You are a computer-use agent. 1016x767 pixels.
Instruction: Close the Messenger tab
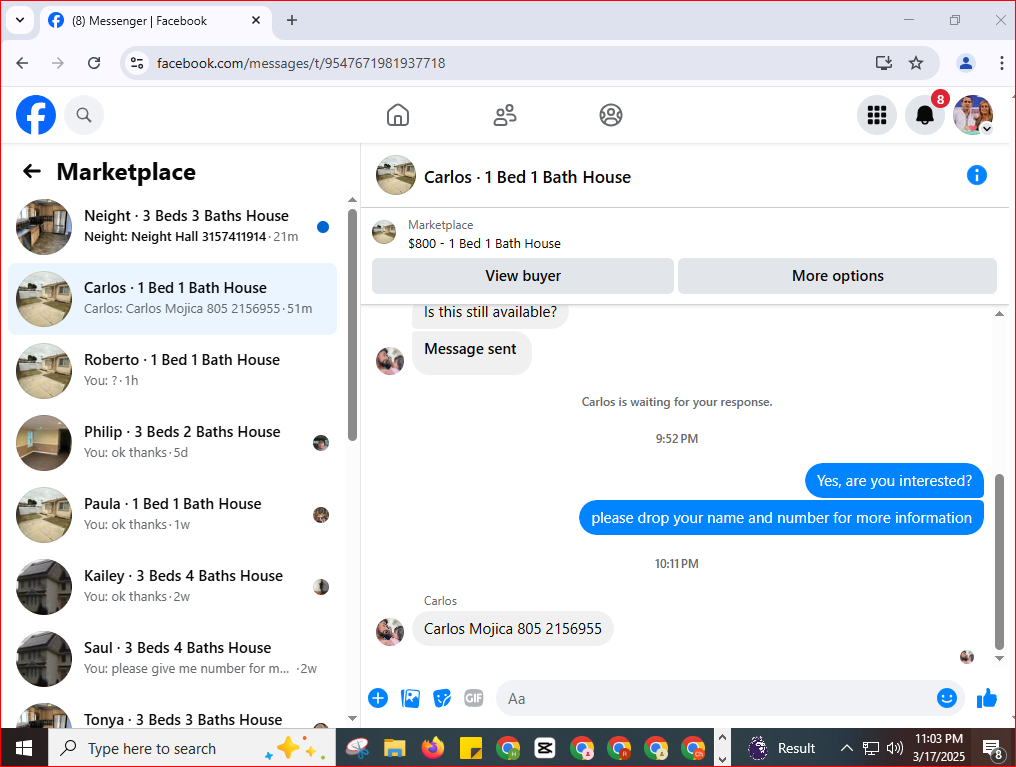tap(256, 20)
